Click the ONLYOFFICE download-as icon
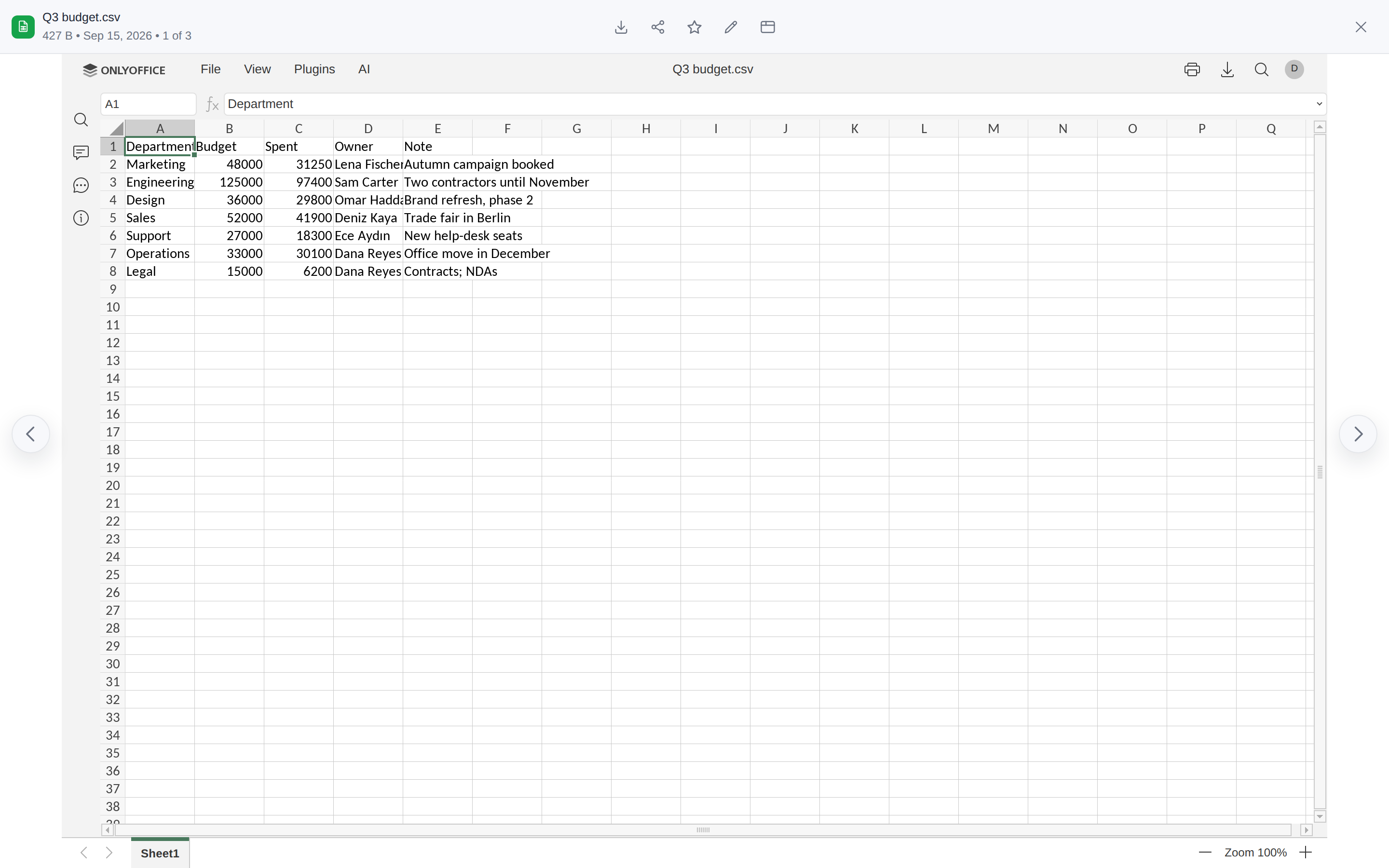Viewport: 1389px width, 868px height. click(x=1227, y=69)
